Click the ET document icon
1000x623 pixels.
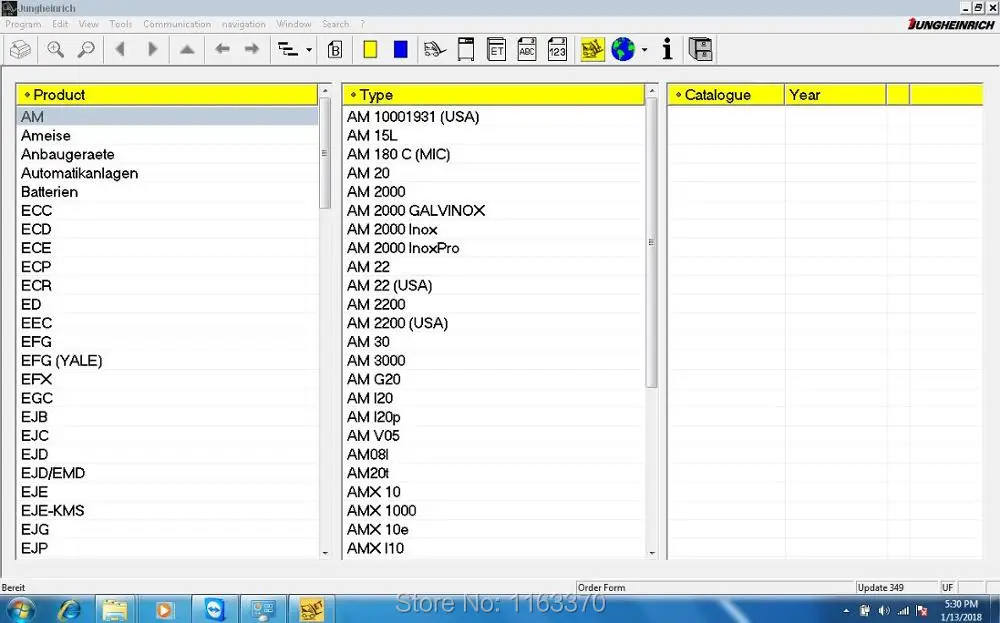pyautogui.click(x=496, y=49)
